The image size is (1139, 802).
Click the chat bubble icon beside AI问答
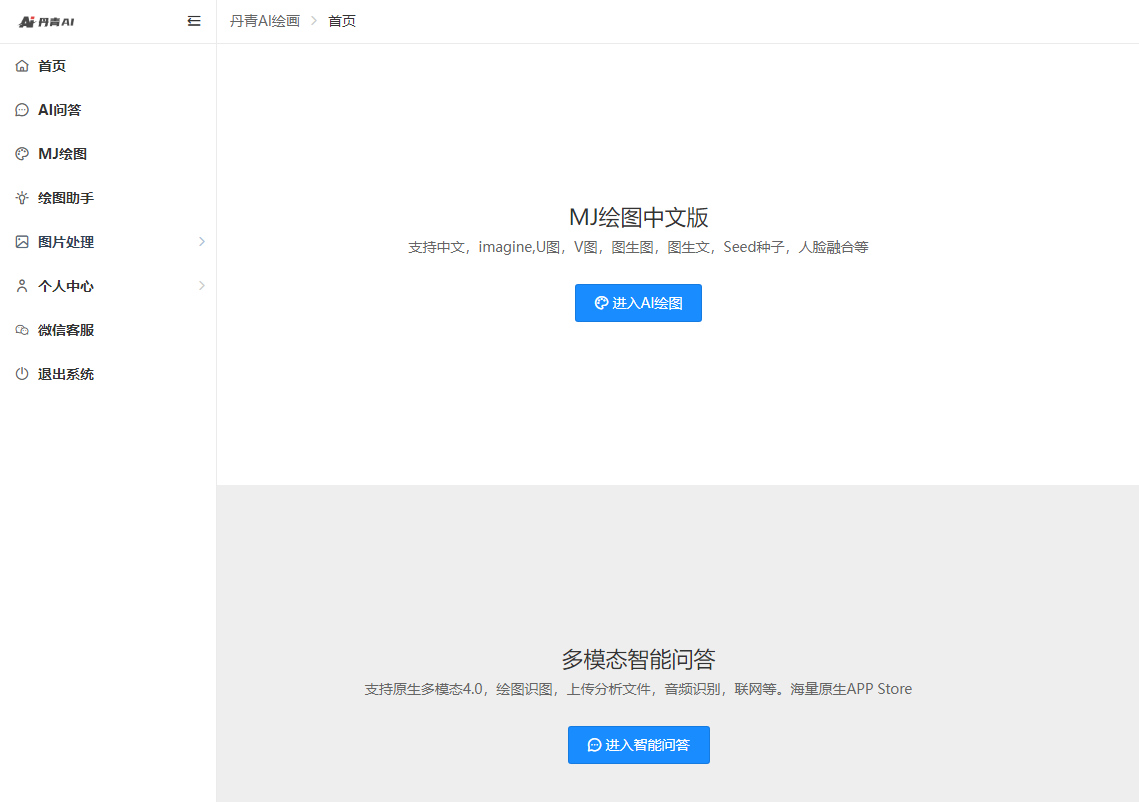point(22,110)
